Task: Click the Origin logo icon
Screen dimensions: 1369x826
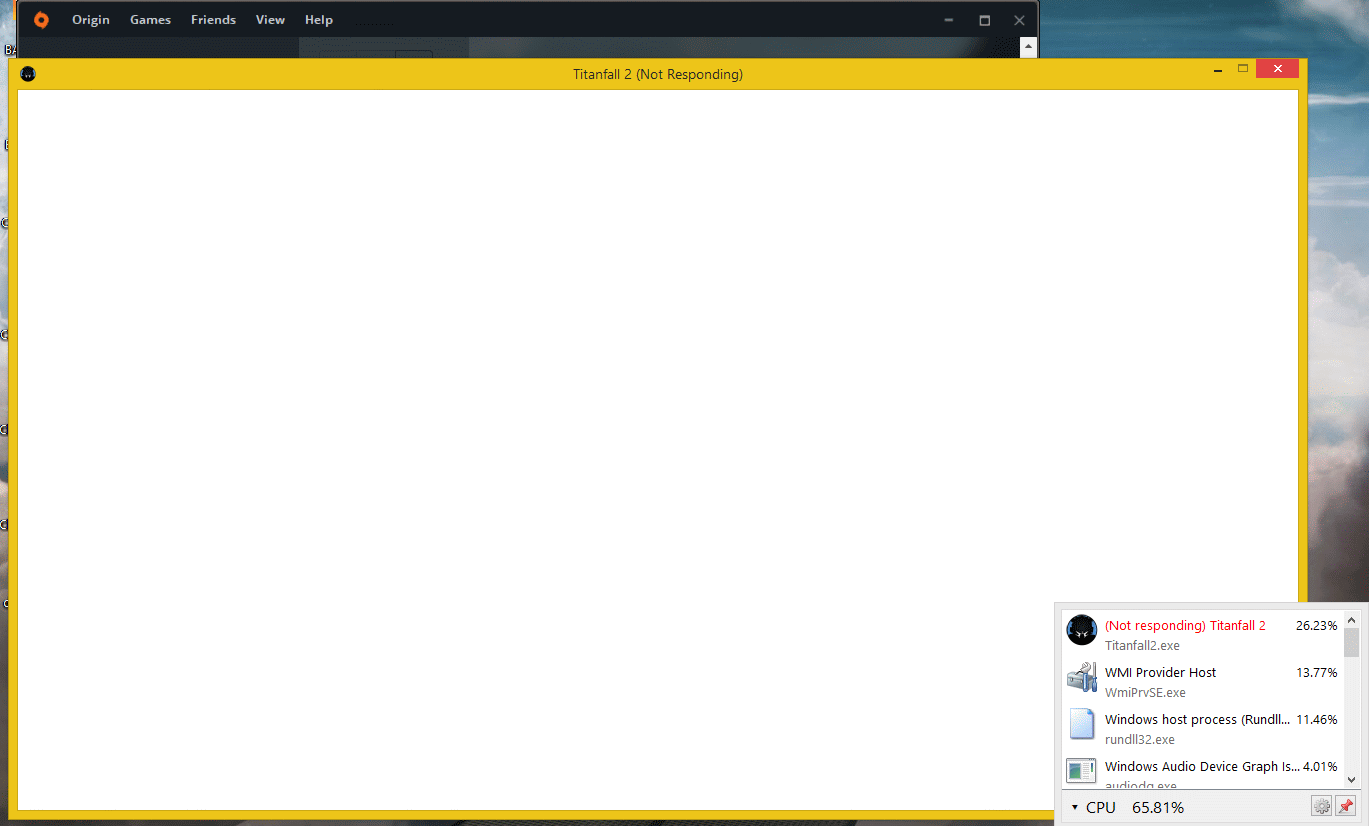Action: click(41, 20)
